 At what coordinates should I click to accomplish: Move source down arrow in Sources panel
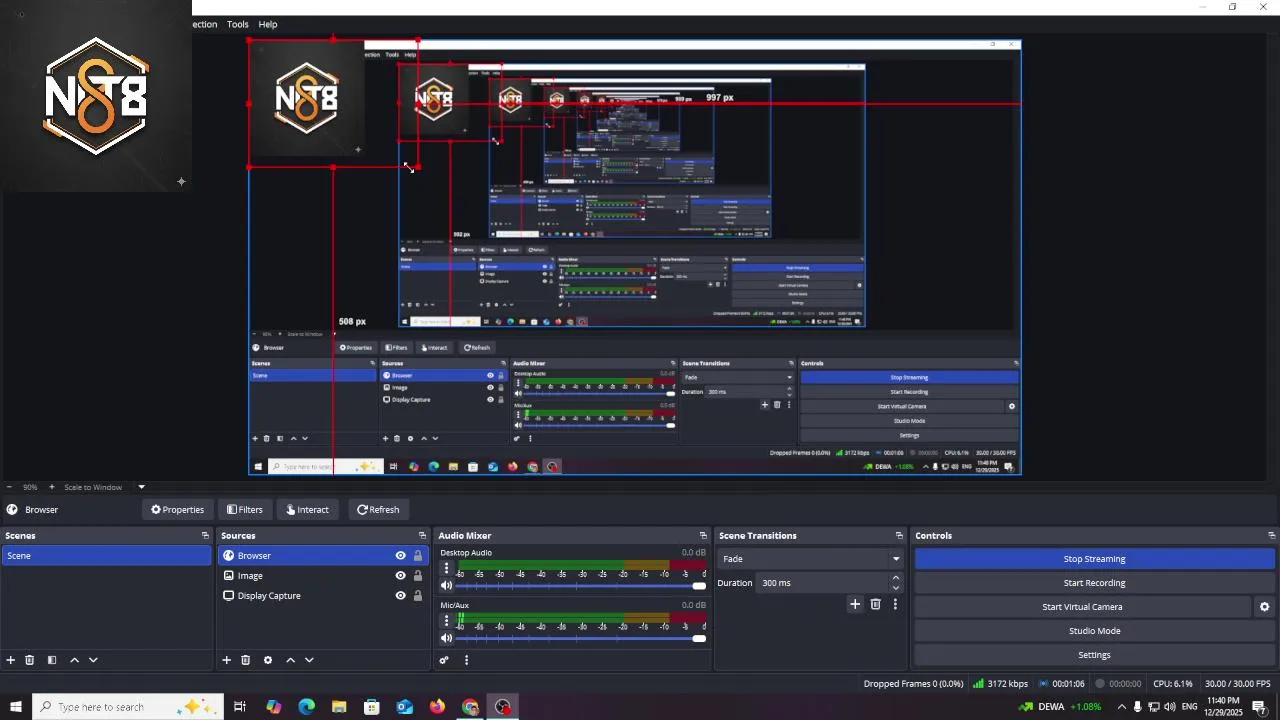coord(309,660)
